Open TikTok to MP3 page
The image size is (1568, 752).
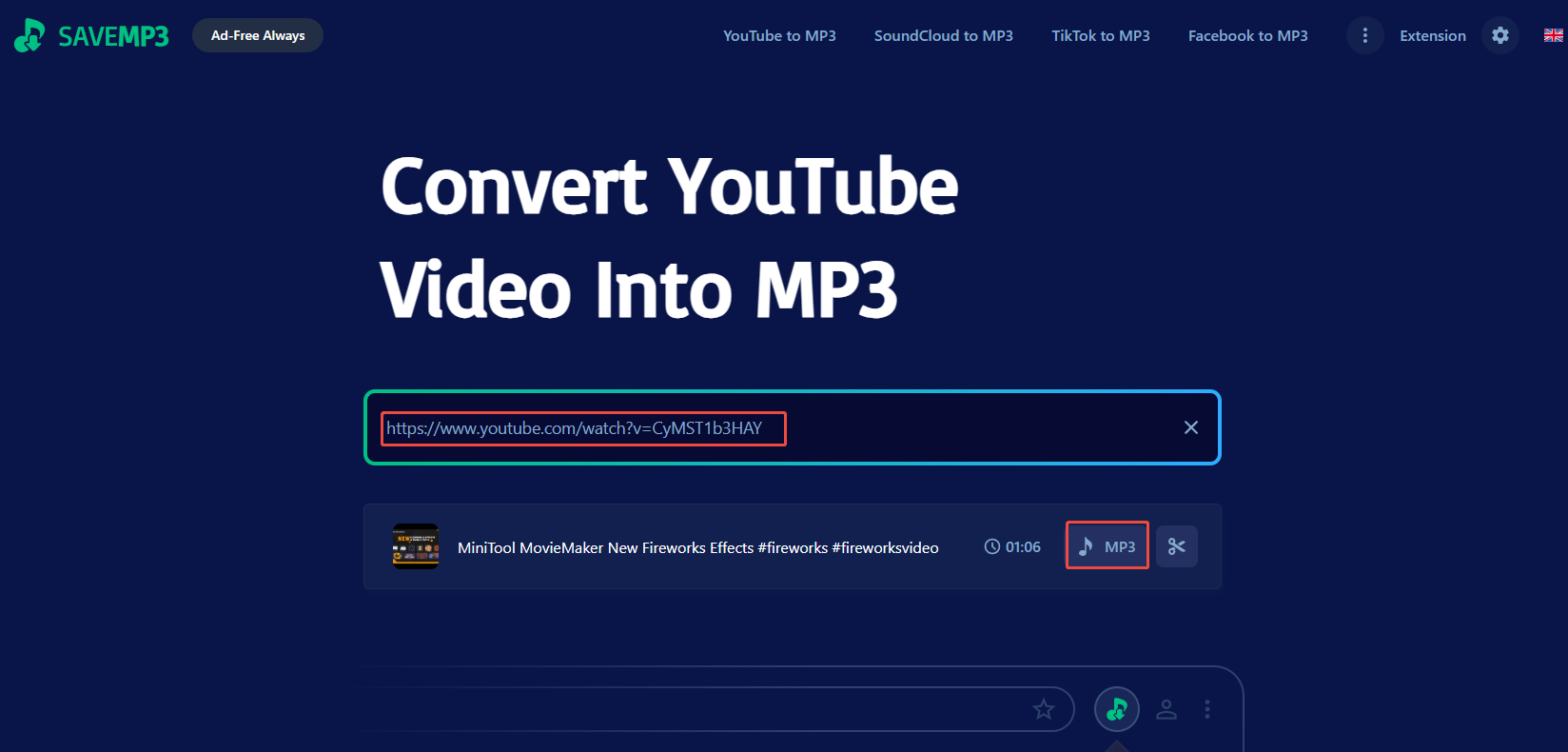pyautogui.click(x=1100, y=35)
